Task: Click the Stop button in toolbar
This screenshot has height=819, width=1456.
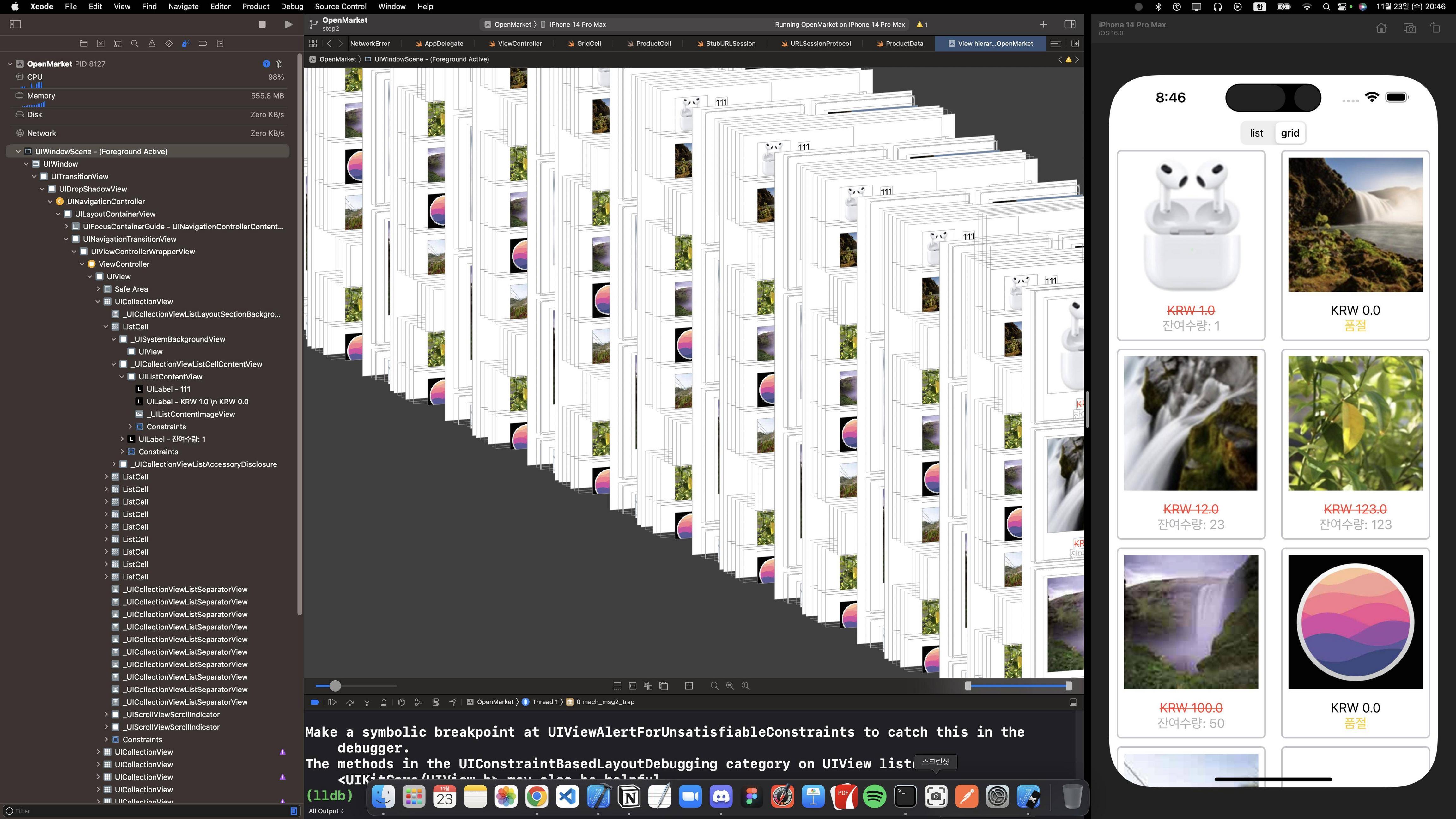Action: (x=262, y=24)
